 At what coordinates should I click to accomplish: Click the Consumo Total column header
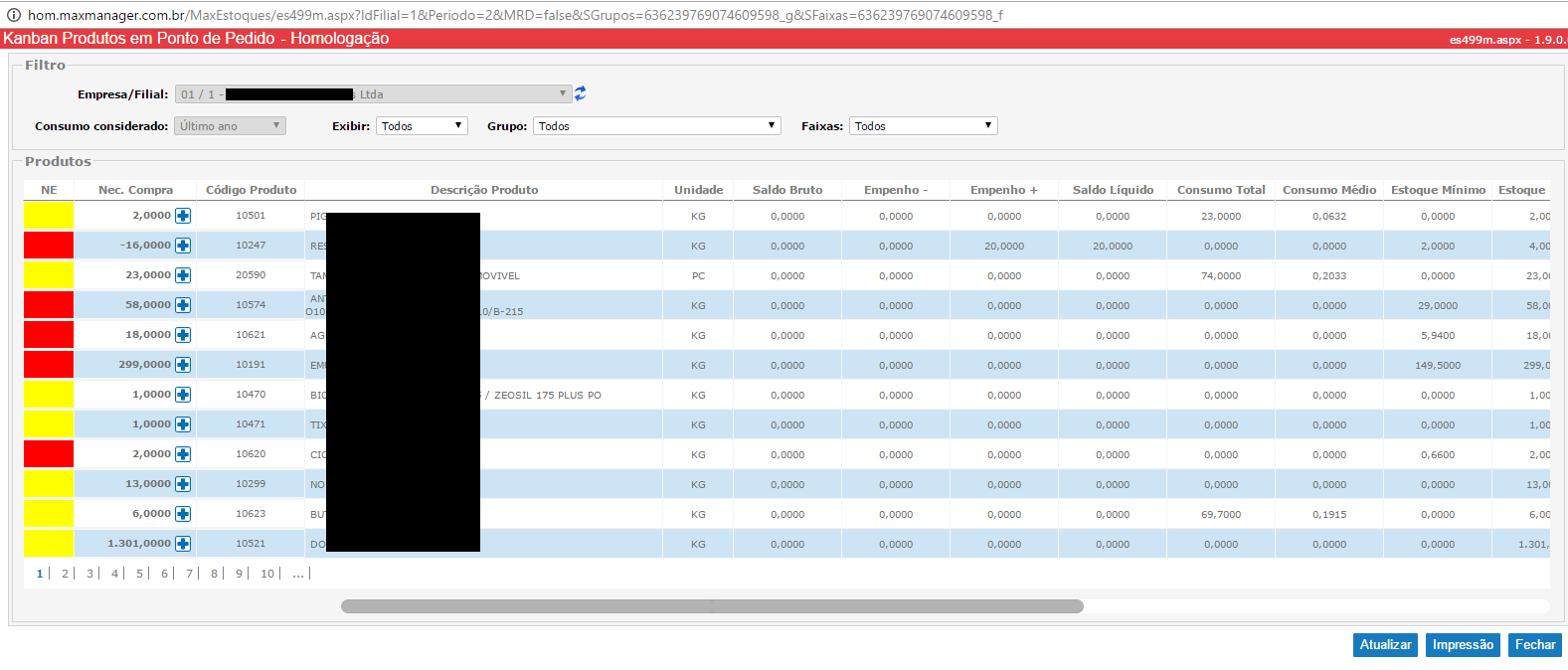pos(1221,190)
